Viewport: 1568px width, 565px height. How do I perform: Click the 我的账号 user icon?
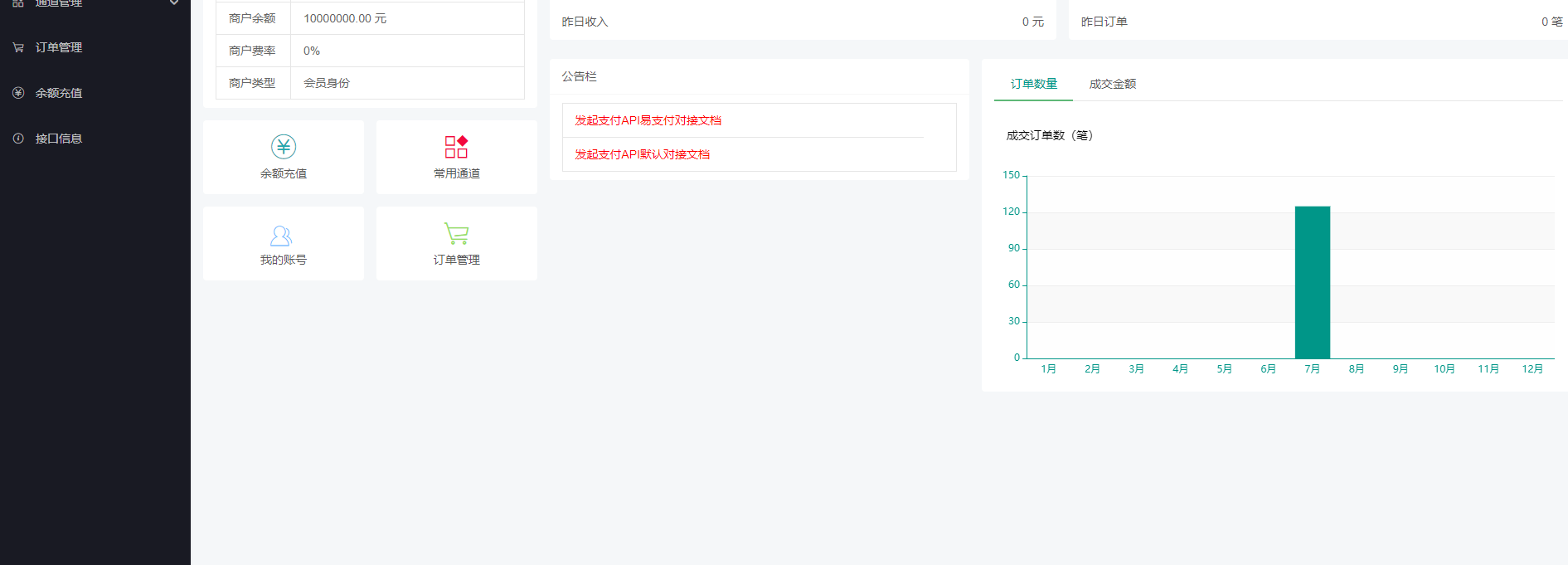[x=281, y=236]
